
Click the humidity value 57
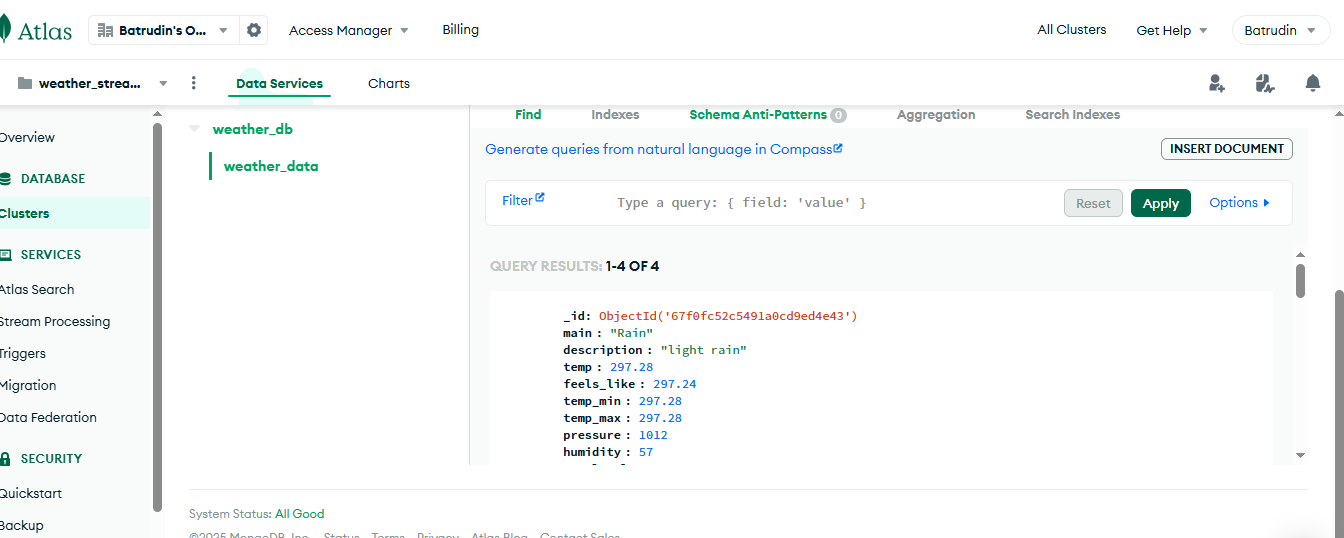pos(646,452)
